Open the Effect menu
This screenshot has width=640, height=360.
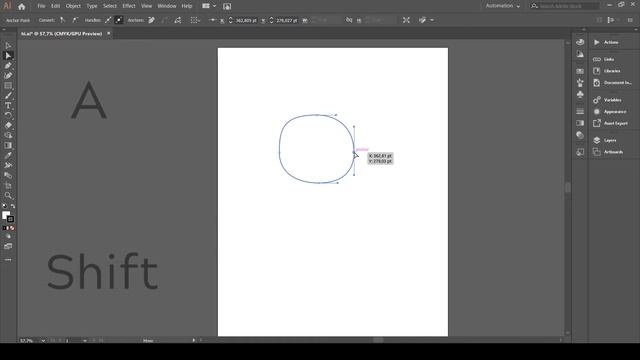pos(129,6)
